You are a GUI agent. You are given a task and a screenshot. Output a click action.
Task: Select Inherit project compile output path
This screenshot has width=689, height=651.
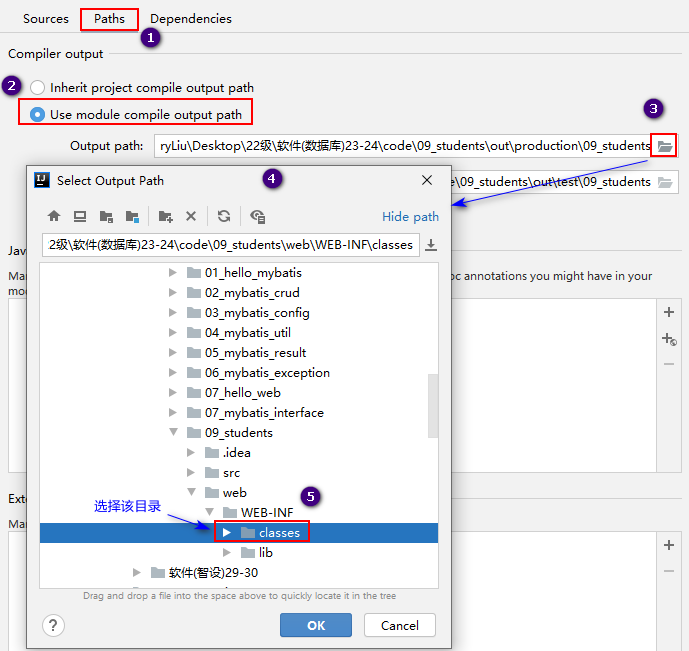click(38, 88)
